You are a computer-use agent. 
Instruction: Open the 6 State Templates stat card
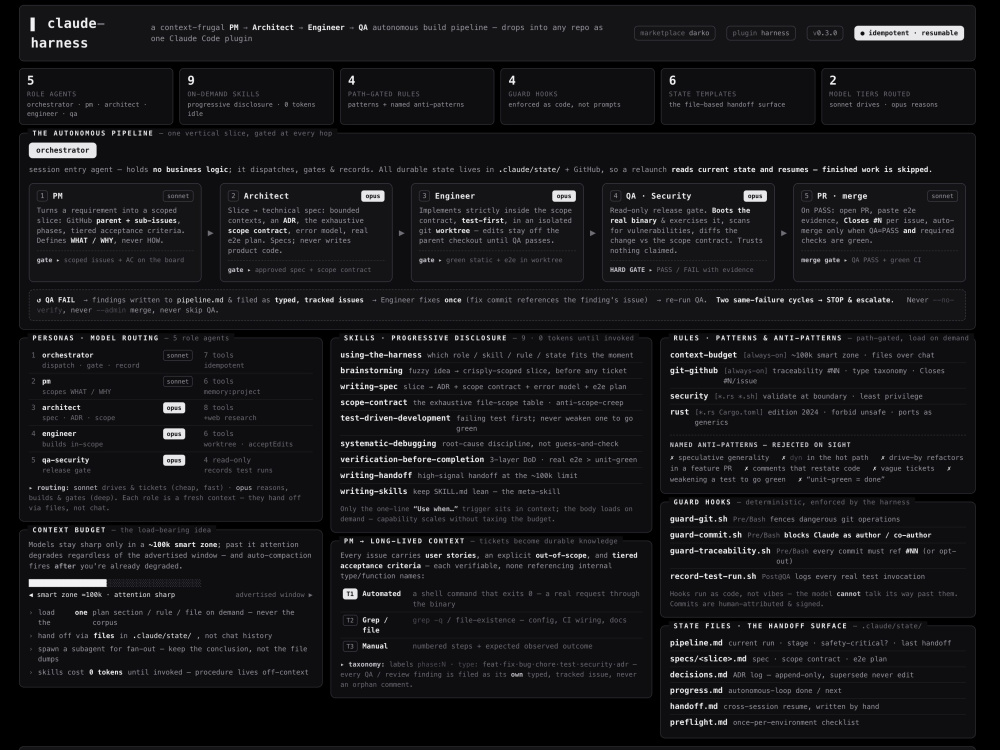pyautogui.click(x=738, y=96)
